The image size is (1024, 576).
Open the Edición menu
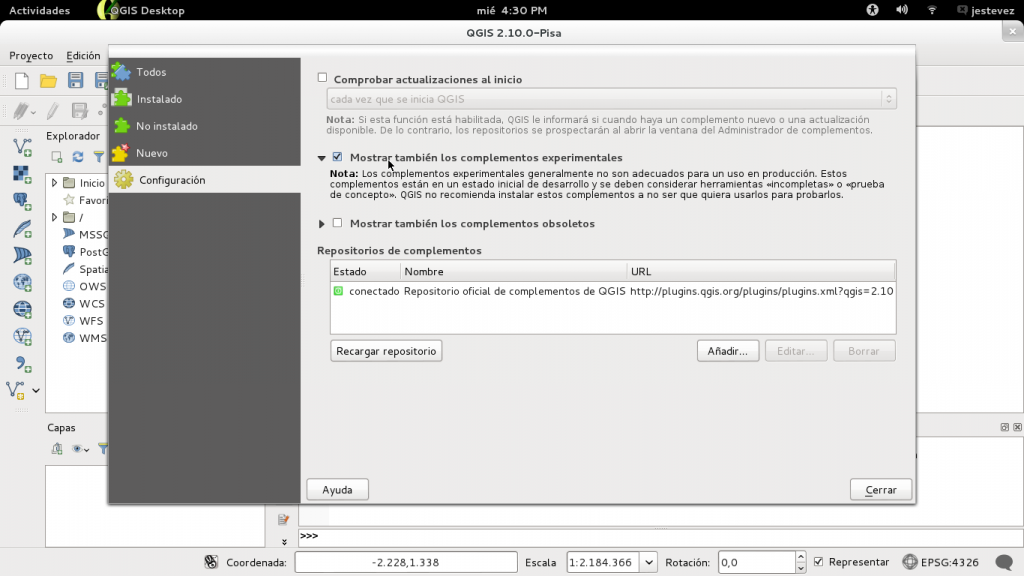coord(83,56)
